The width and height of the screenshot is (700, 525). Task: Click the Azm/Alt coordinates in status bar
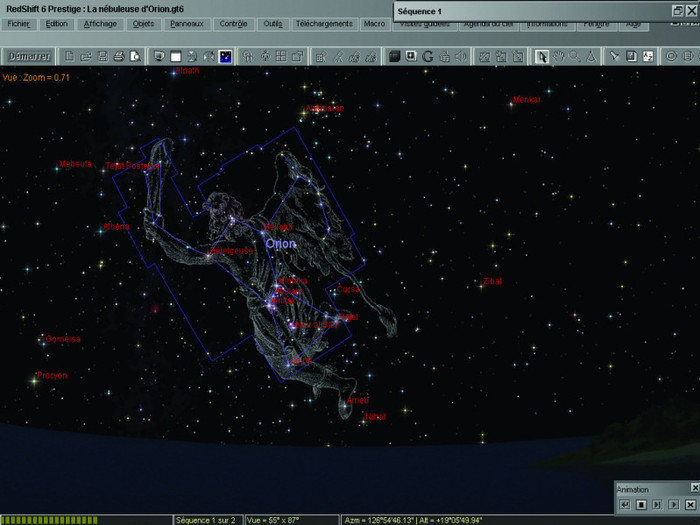coord(413,520)
